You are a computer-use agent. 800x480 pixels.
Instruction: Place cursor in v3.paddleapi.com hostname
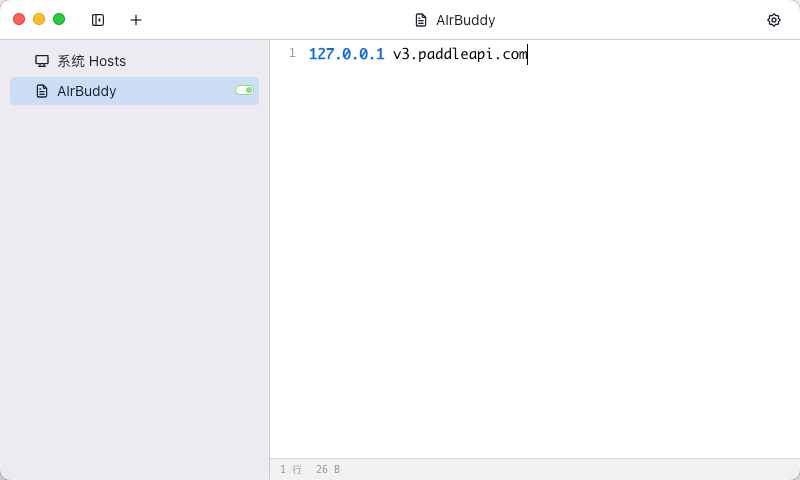coord(459,54)
